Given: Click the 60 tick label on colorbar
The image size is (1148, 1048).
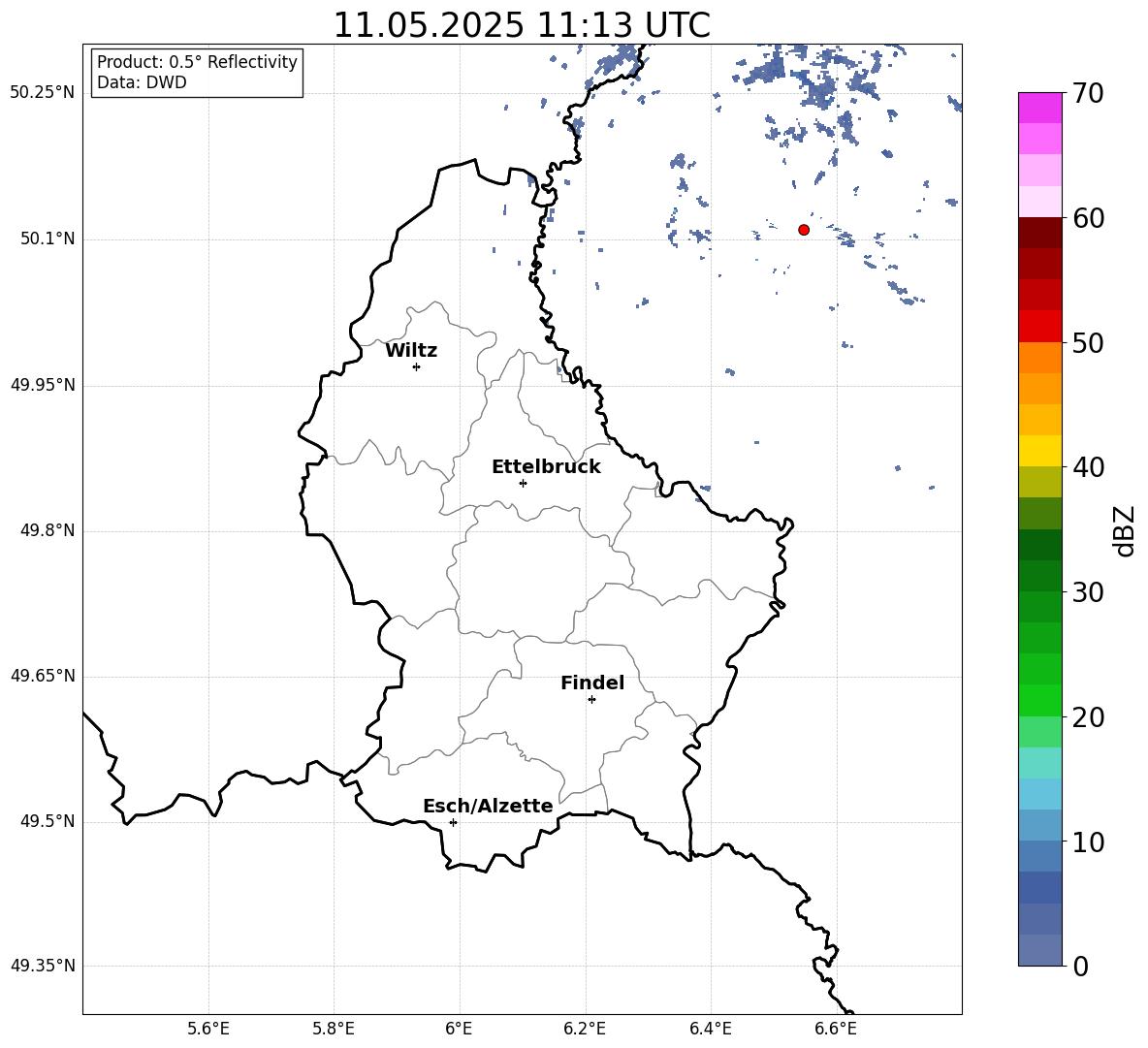Looking at the screenshot, I should (x=1088, y=218).
